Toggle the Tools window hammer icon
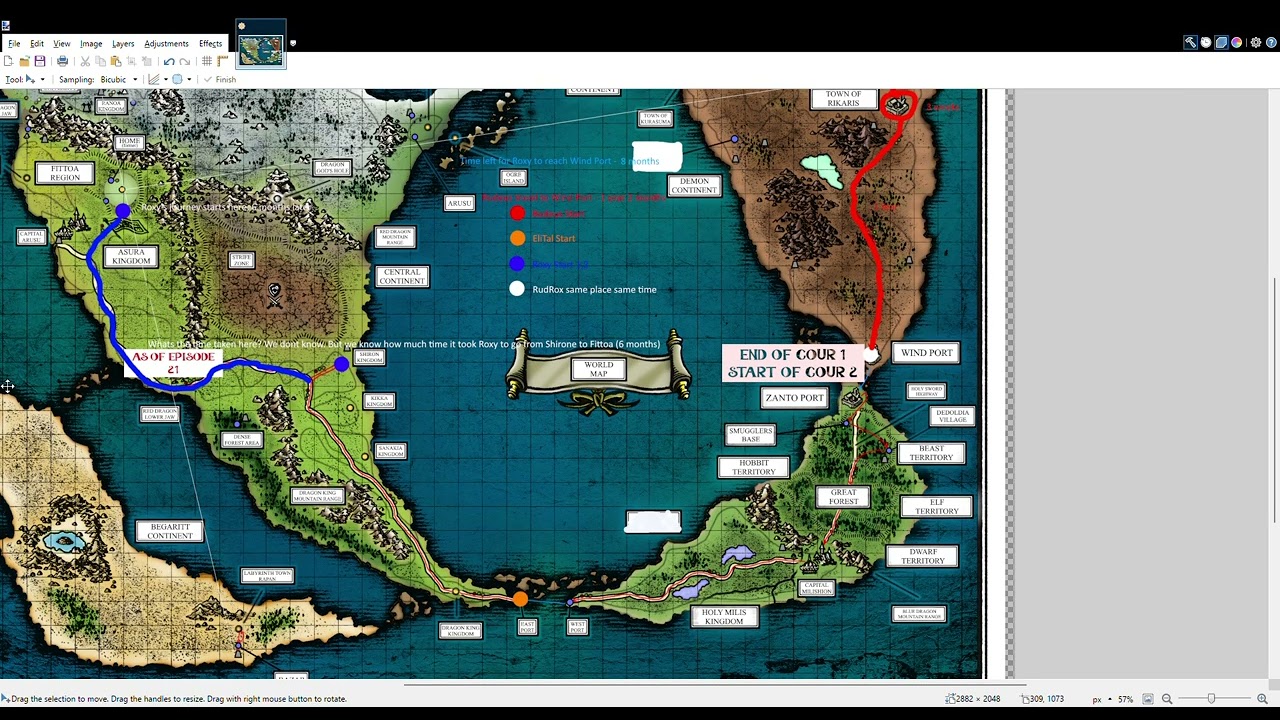 1190,43
